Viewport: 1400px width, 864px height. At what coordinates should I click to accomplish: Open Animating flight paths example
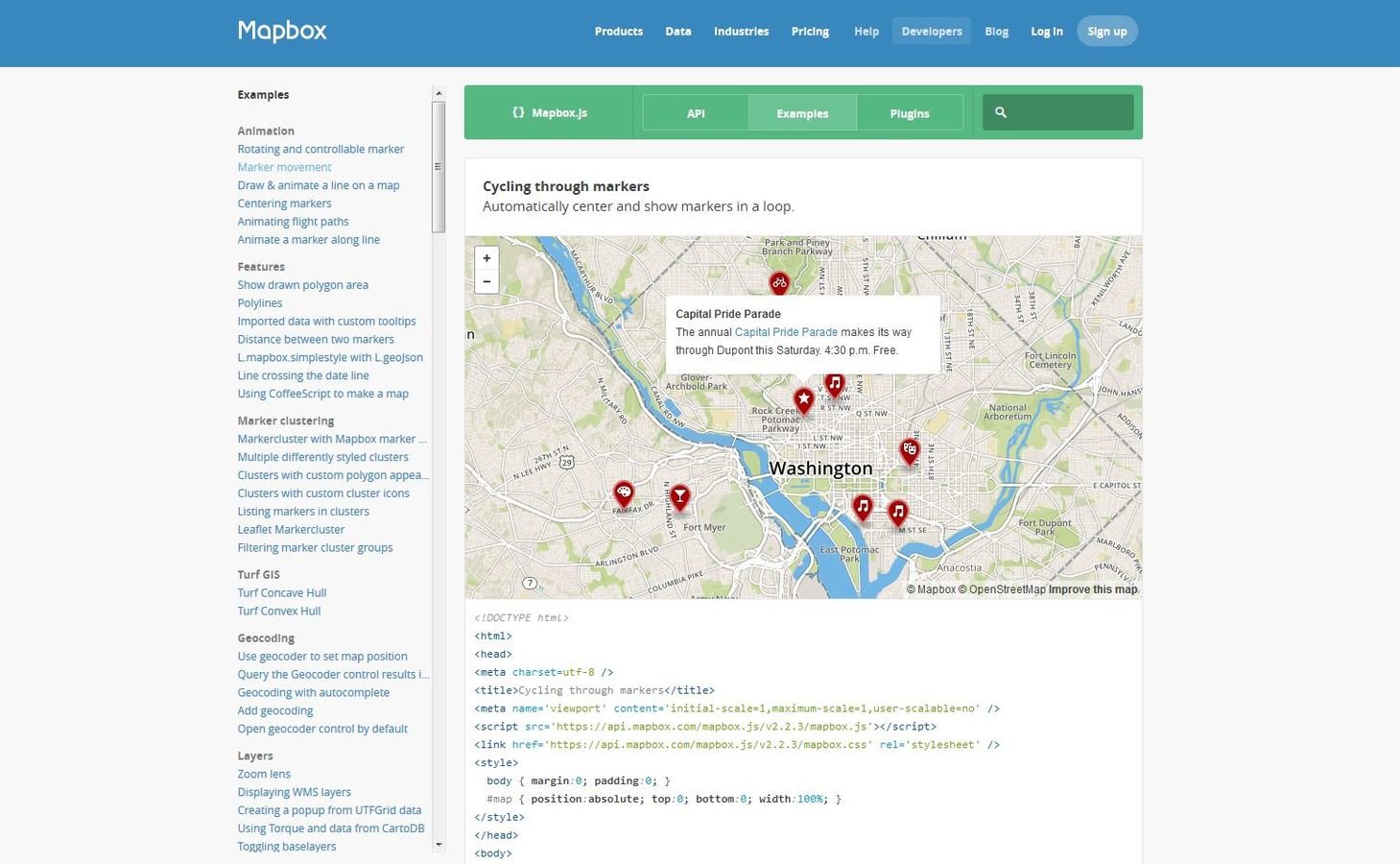pos(293,222)
